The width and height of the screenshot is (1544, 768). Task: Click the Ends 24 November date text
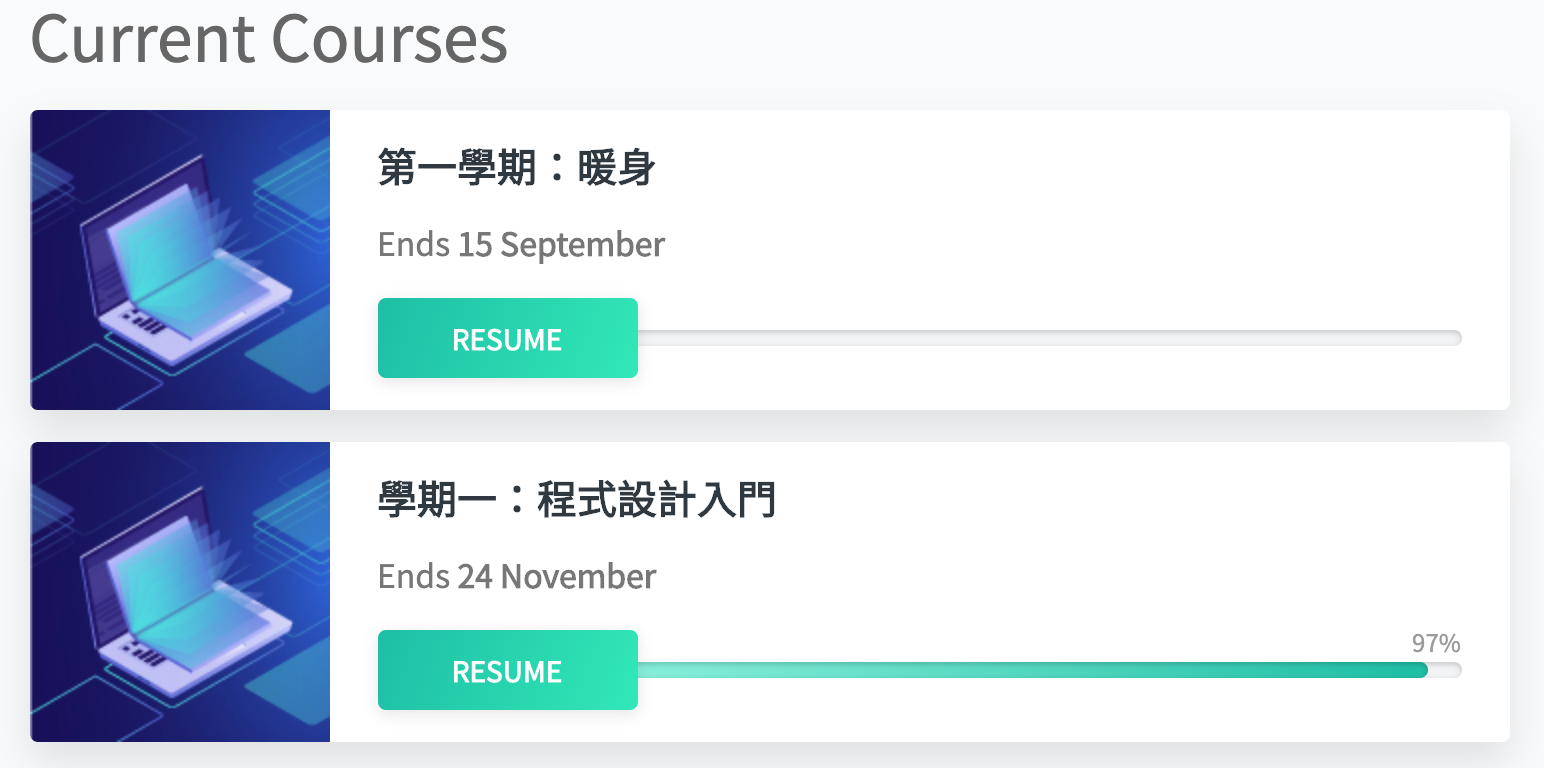point(517,577)
